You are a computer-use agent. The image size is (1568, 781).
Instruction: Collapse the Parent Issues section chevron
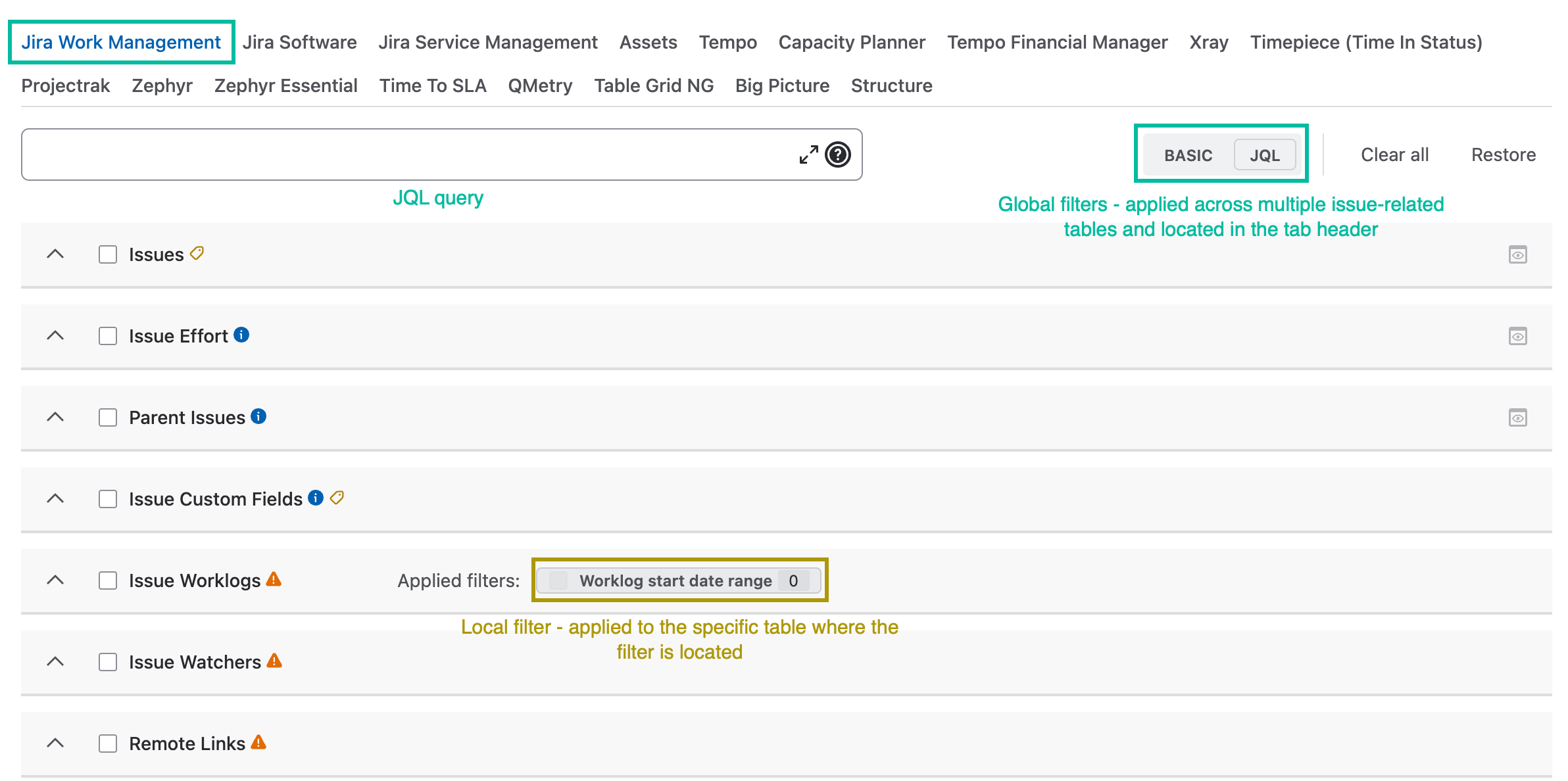56,417
